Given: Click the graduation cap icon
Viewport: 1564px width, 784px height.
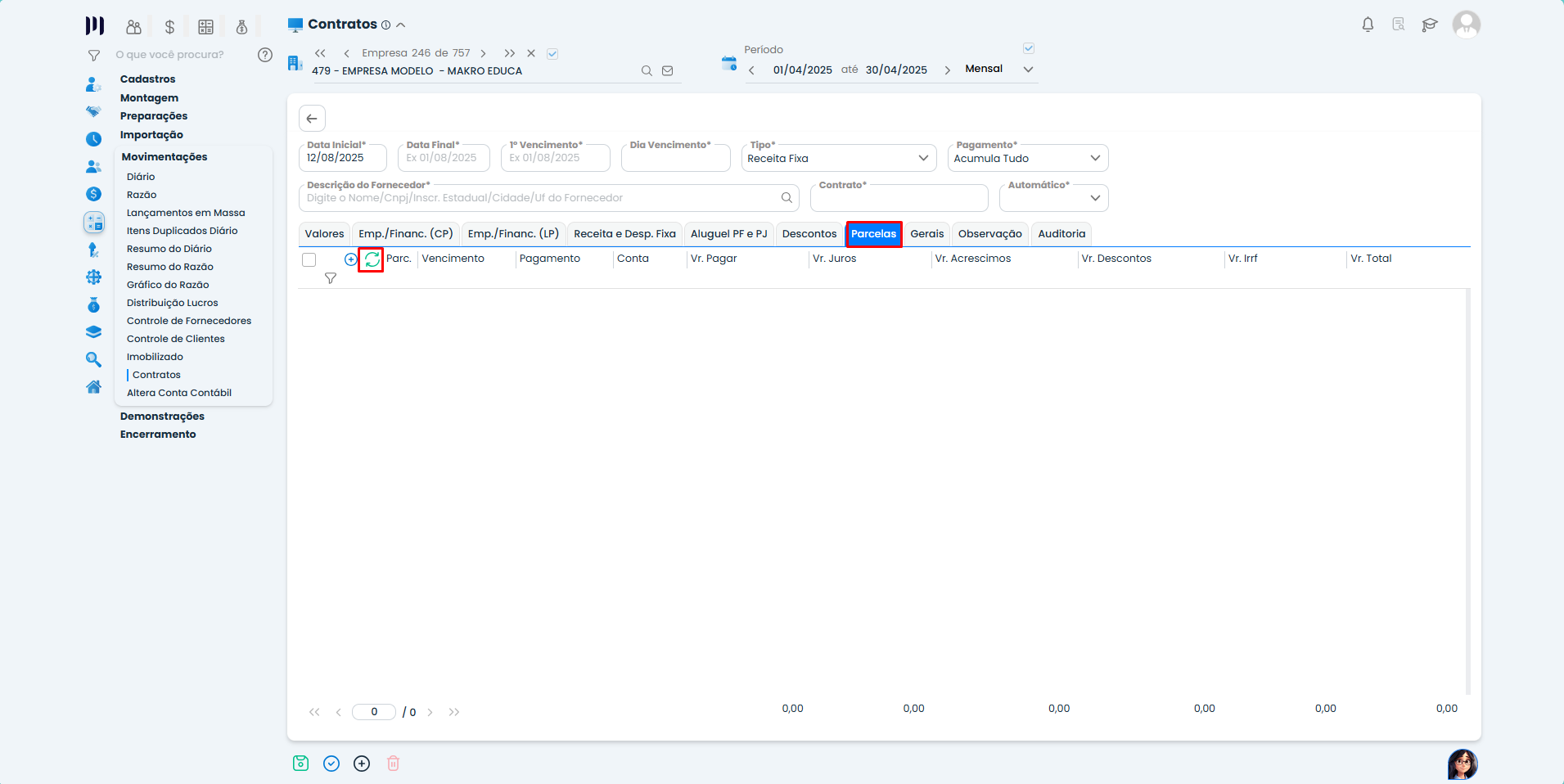Looking at the screenshot, I should click(x=1430, y=25).
